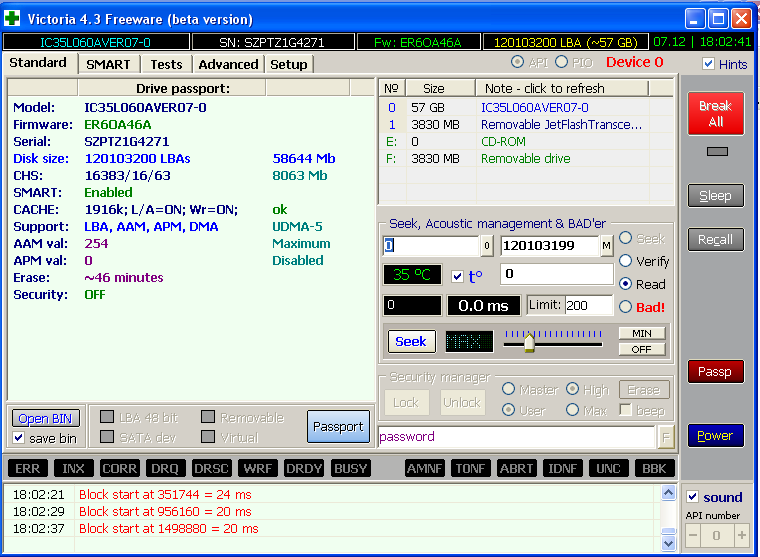Click log entry Block start at 351744

(165, 494)
